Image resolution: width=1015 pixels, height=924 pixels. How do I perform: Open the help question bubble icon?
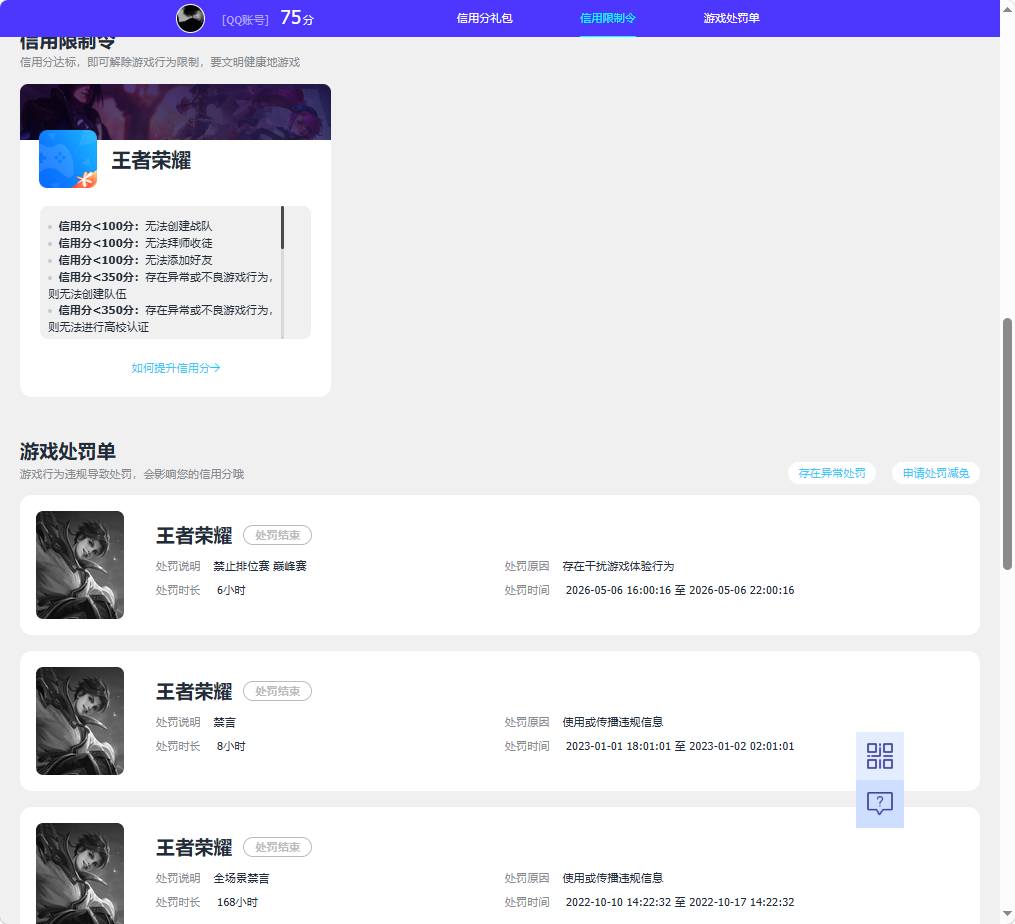[x=880, y=804]
